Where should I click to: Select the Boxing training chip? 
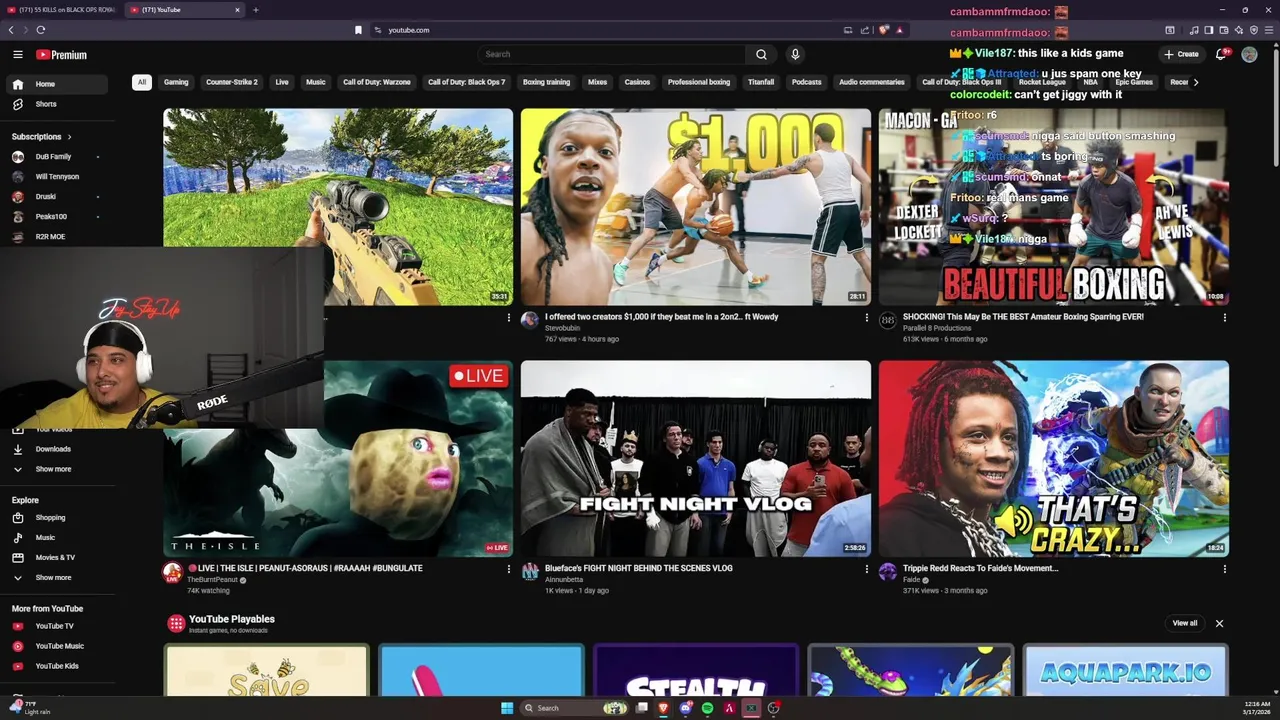(x=546, y=82)
